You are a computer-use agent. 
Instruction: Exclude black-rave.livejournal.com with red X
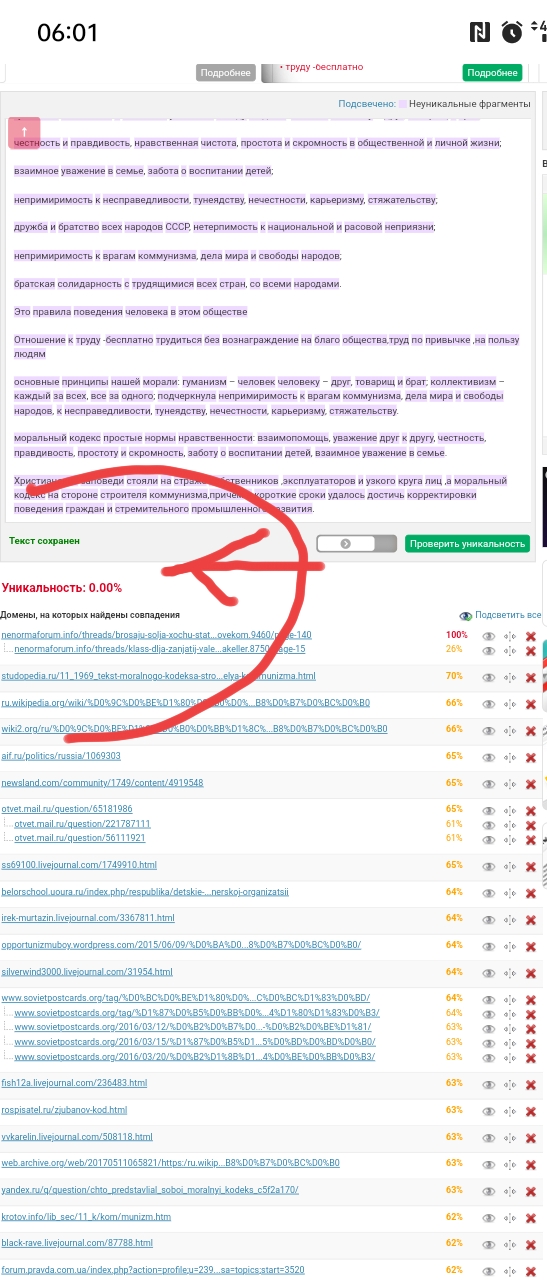(531, 1243)
